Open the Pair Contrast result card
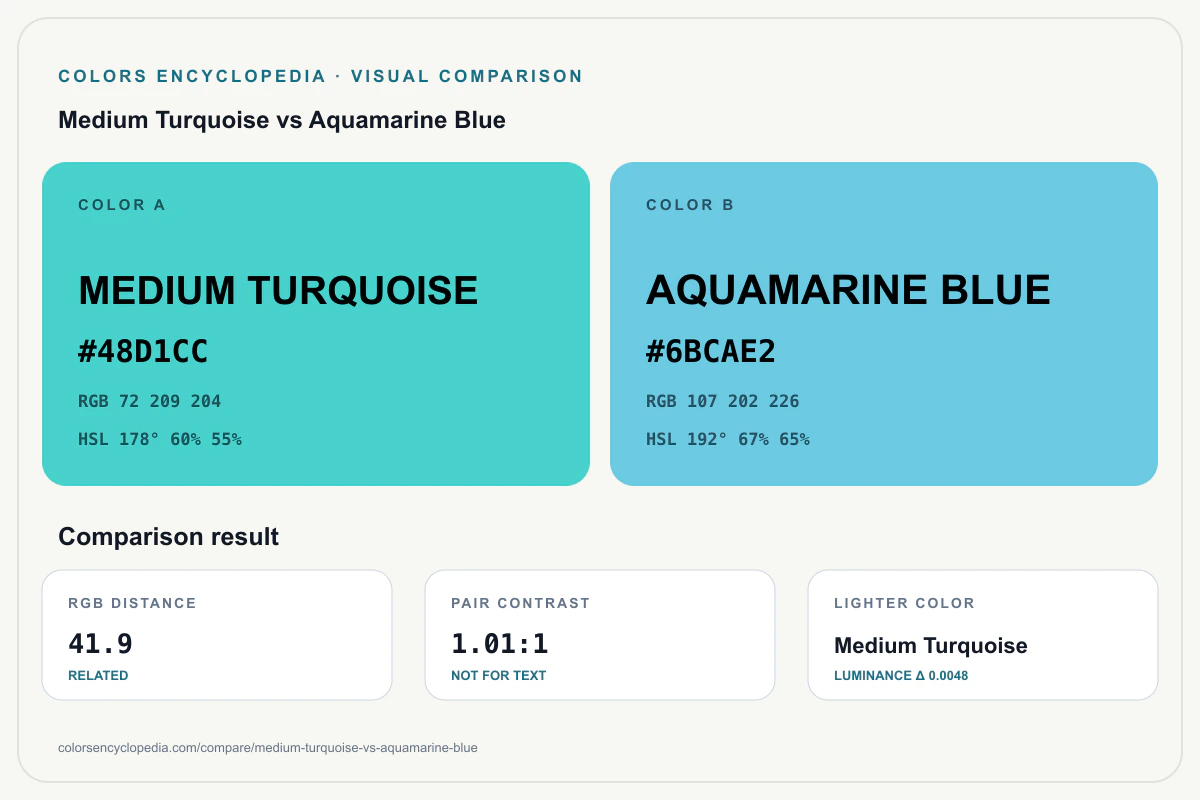 (x=600, y=635)
